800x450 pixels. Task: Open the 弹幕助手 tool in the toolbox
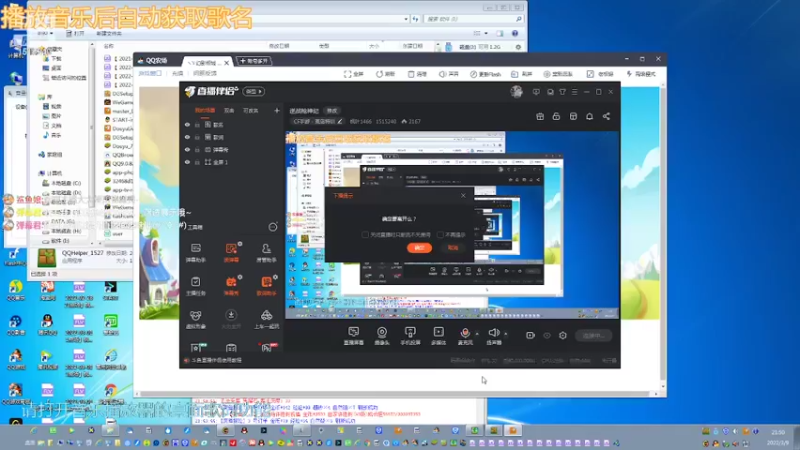(x=195, y=253)
